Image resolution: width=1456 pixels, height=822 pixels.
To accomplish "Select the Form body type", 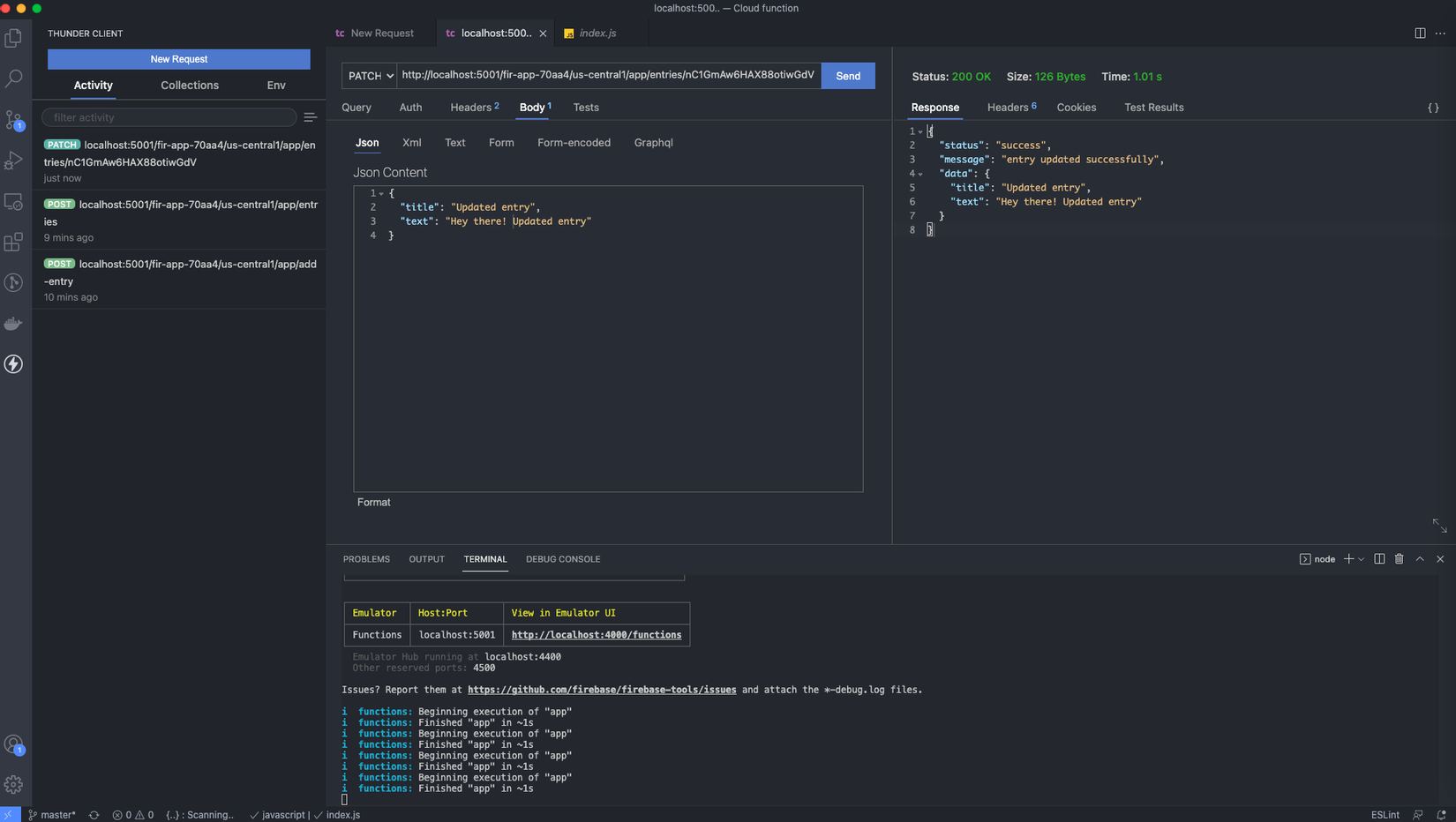I will click(x=501, y=143).
